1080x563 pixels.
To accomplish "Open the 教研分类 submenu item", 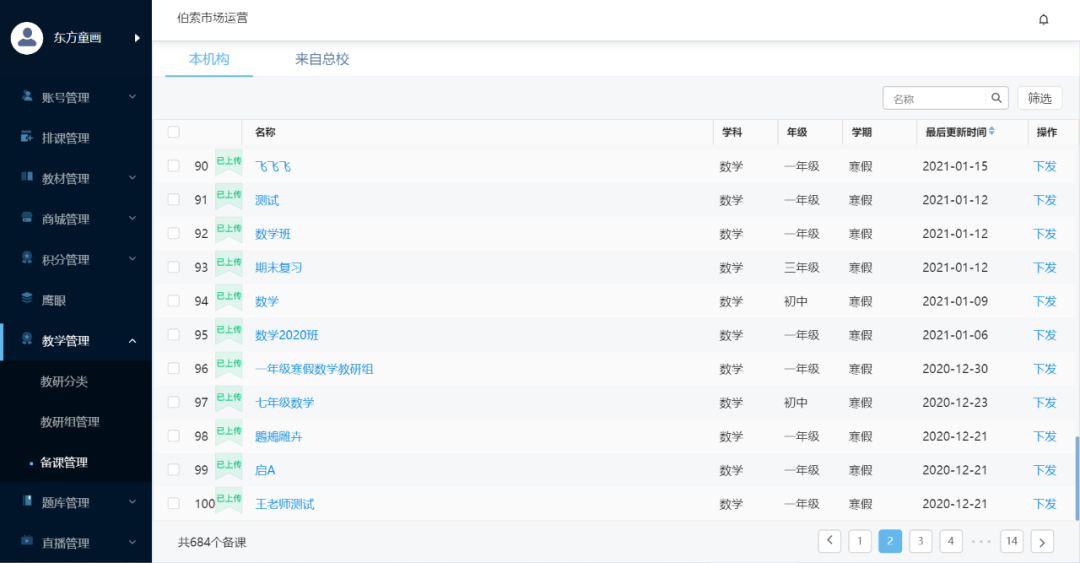I will (64, 381).
